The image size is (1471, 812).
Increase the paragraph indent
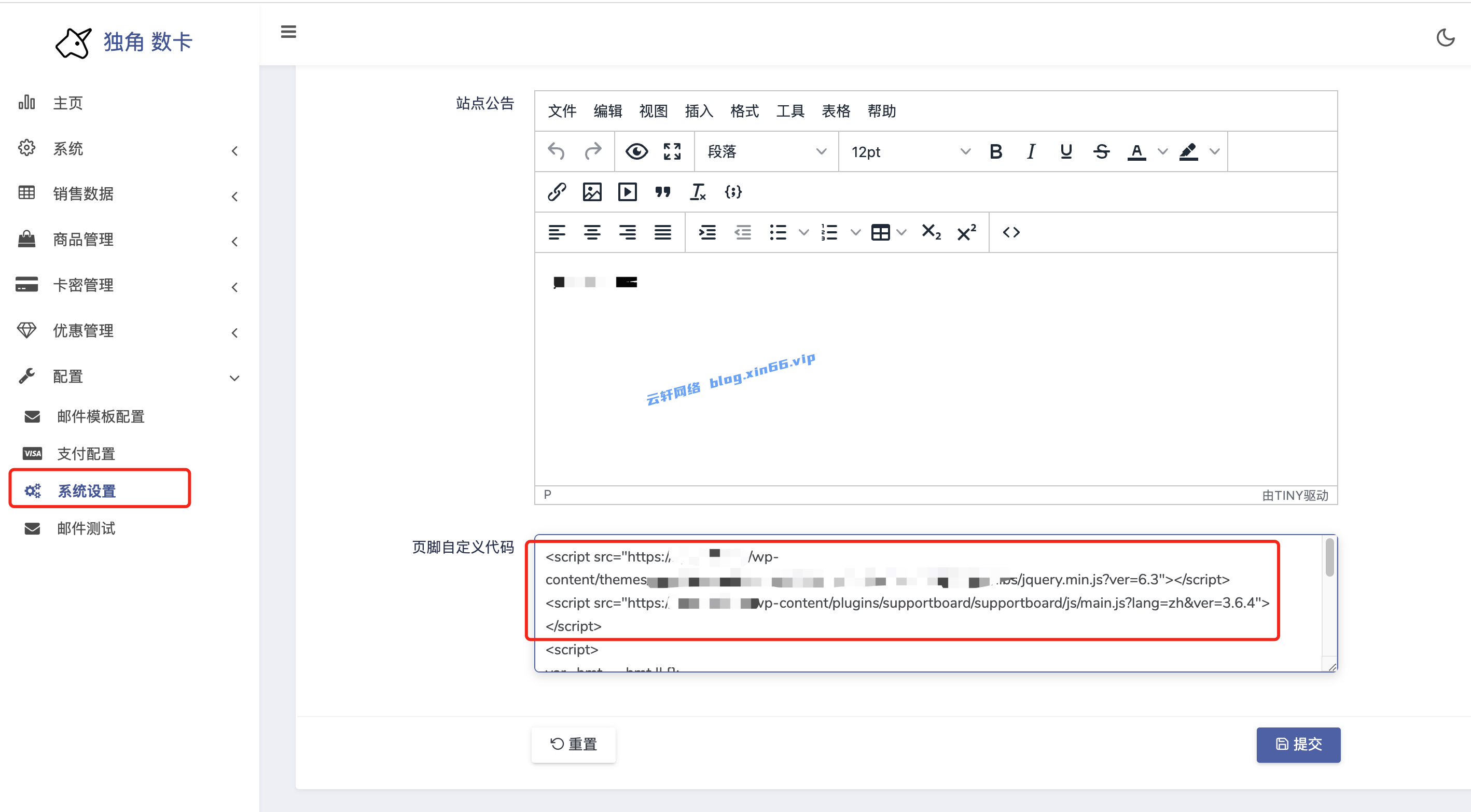707,232
